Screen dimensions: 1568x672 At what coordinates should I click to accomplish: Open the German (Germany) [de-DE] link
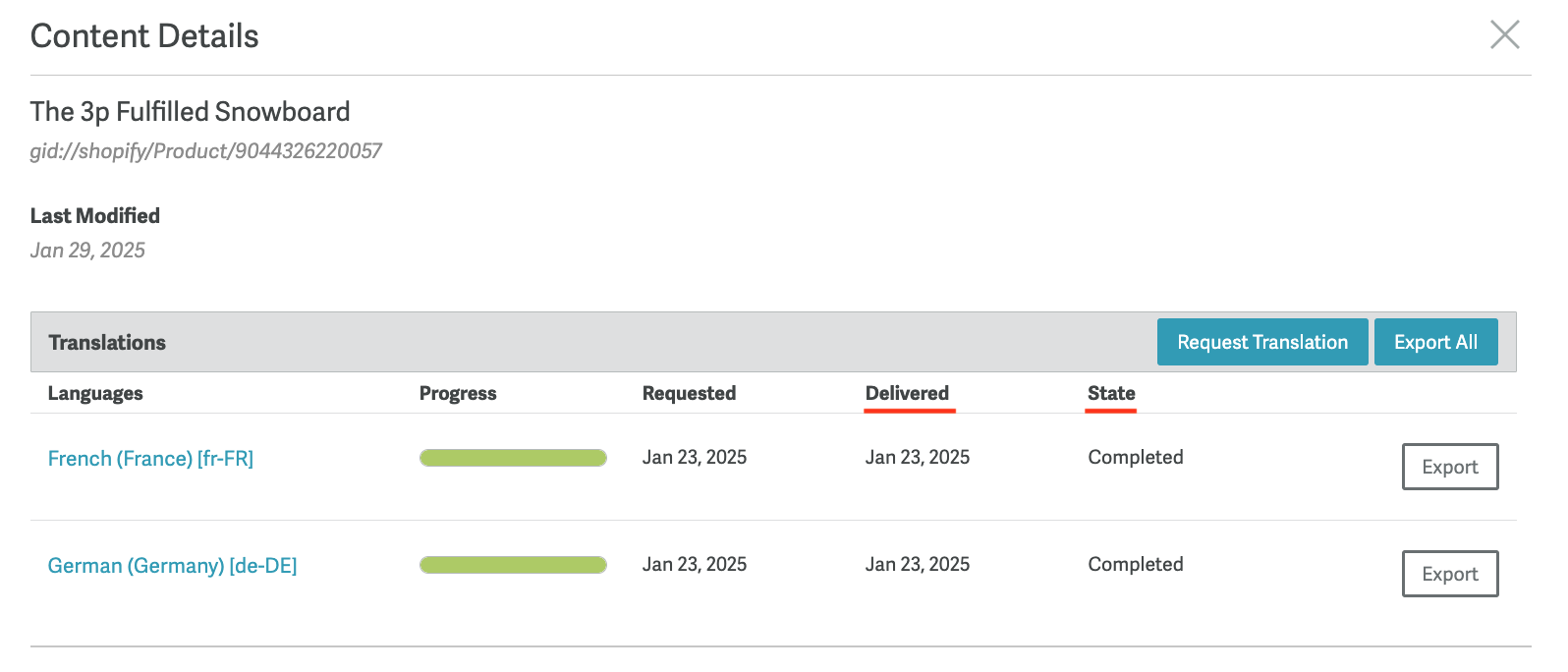pyautogui.click(x=172, y=566)
